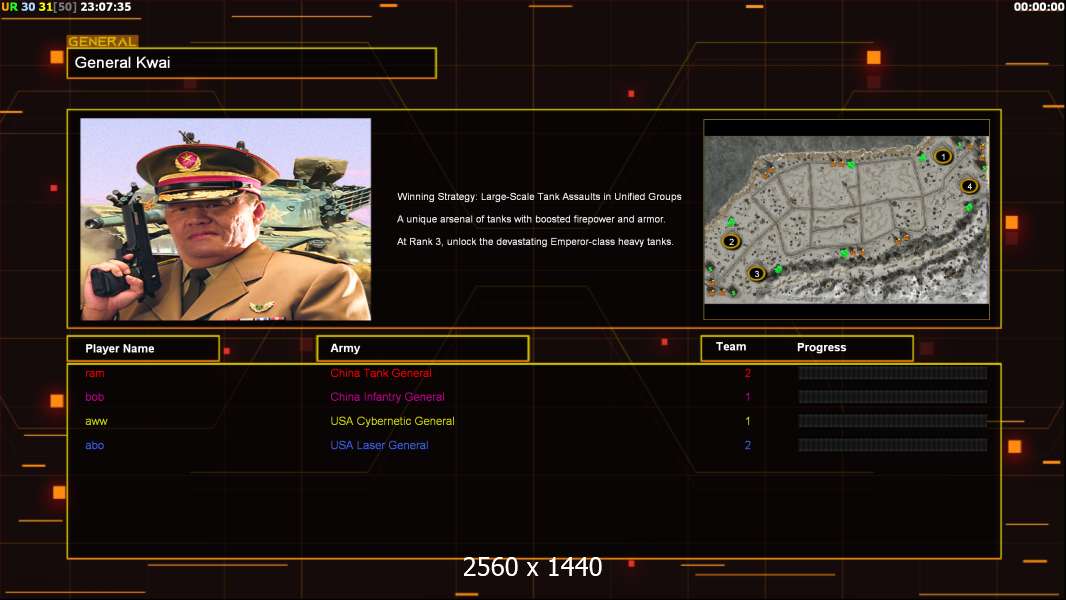This screenshot has width=1066, height=600.
Task: Click the USA Laser General army entry
Action: click(x=379, y=445)
